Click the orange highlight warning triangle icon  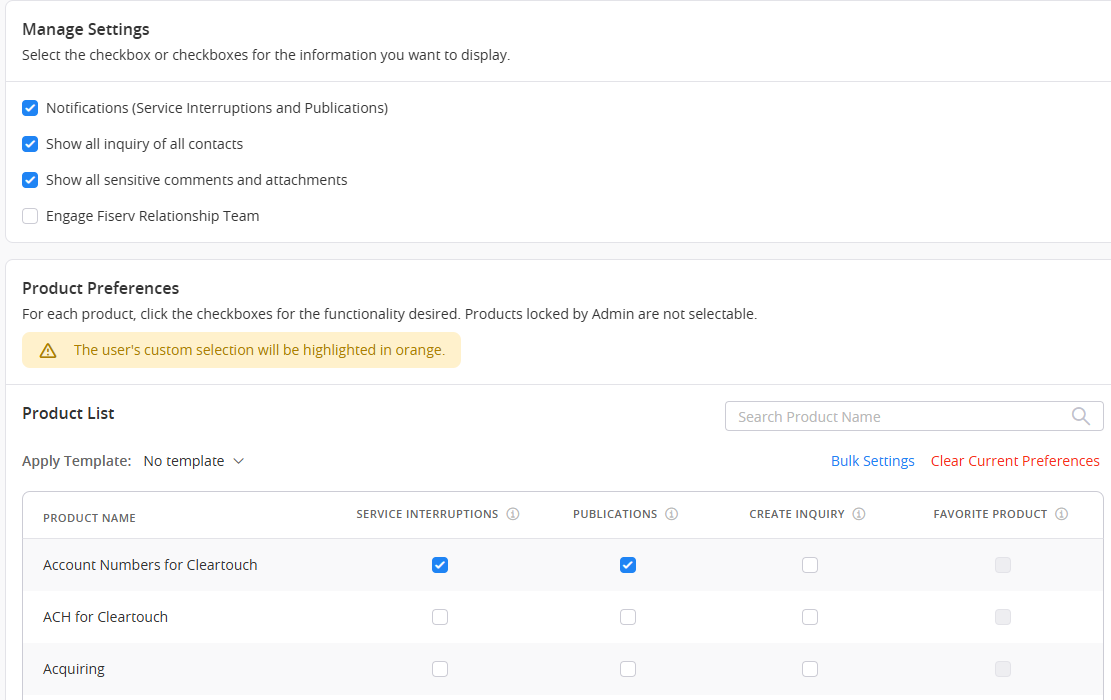48,351
